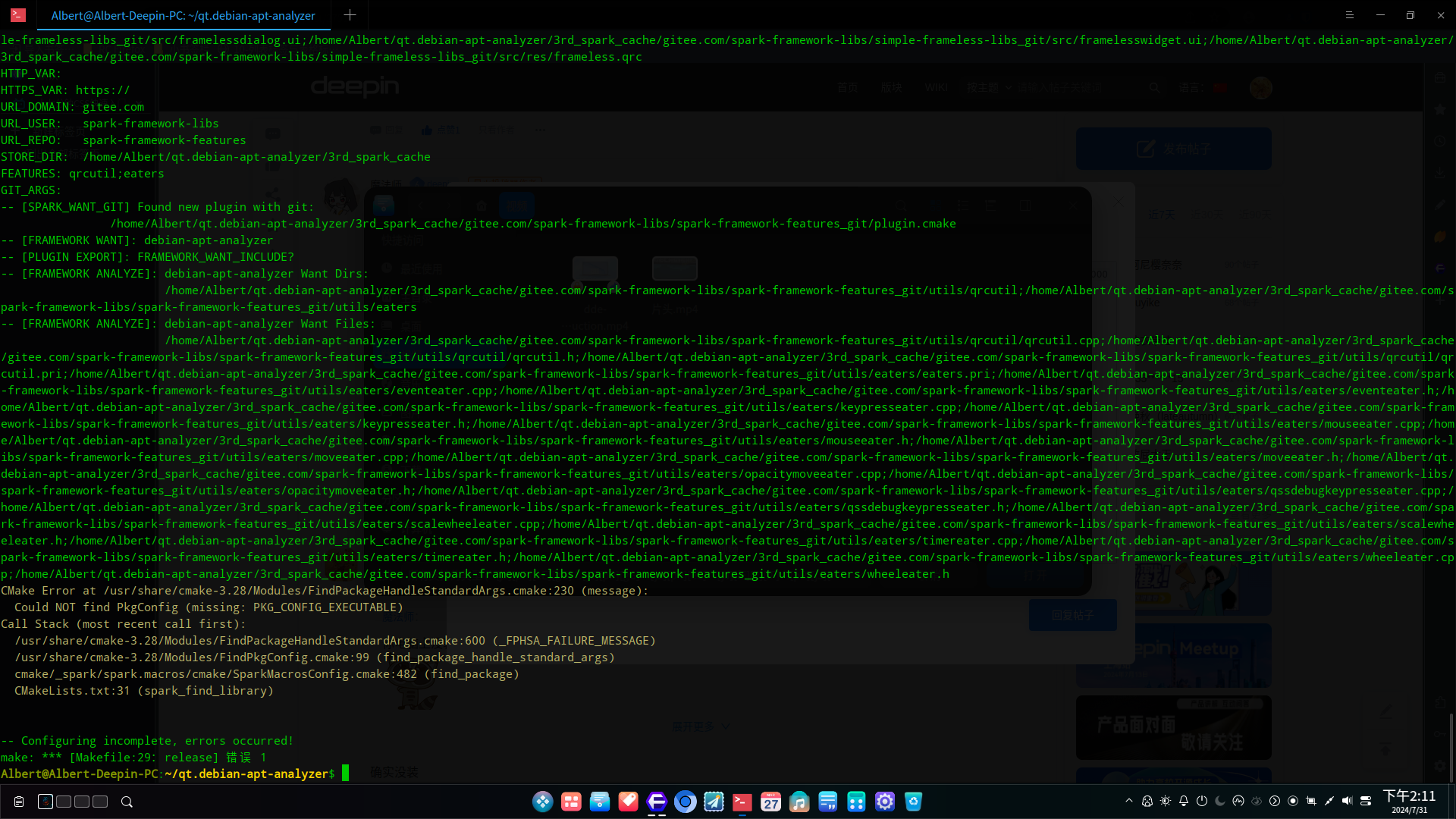Open the clipboard icon in the taskbar
Image resolution: width=1456 pixels, height=819 pixels.
tap(19, 802)
